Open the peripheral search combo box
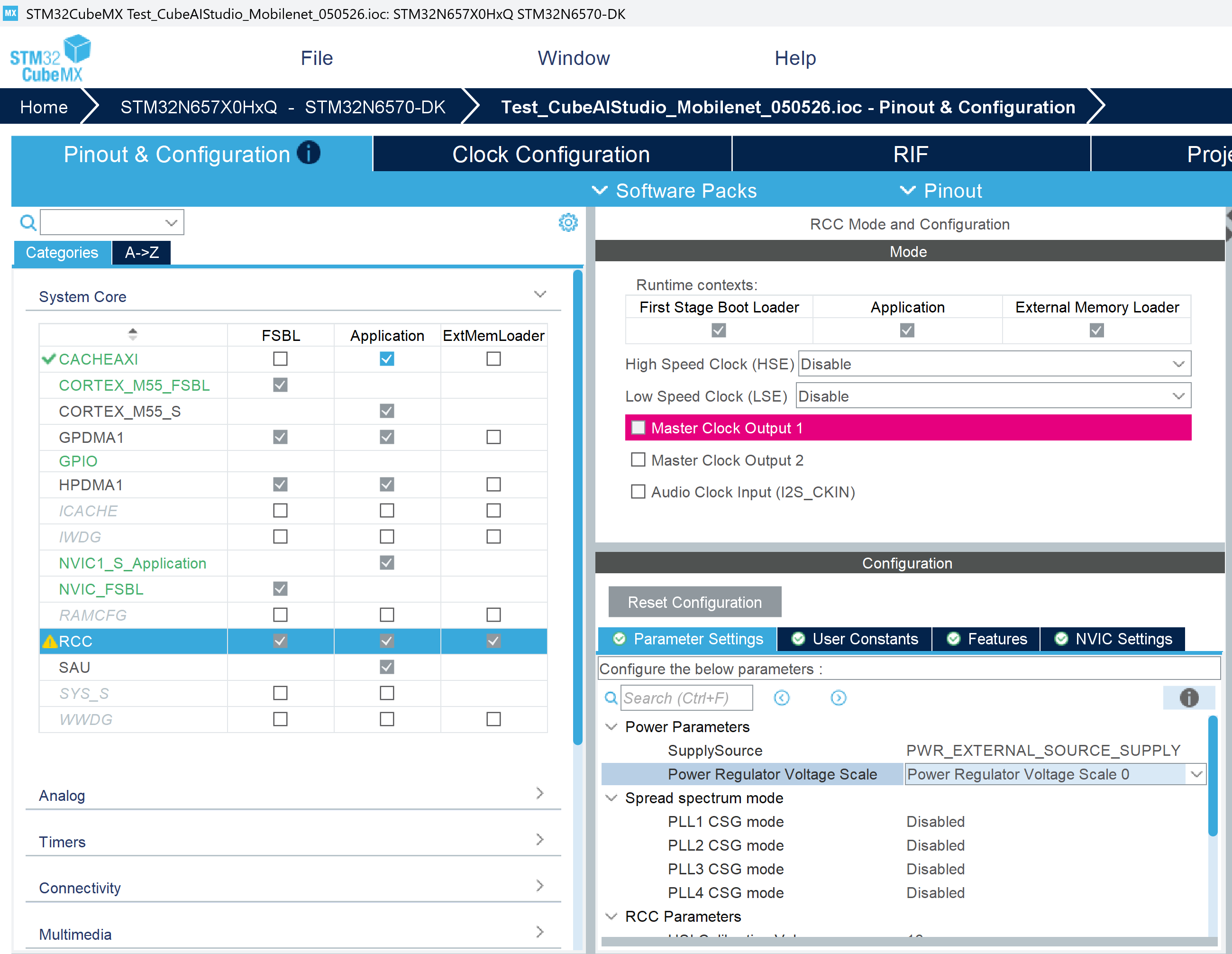Viewport: 1232px width, 954px height. [112, 222]
